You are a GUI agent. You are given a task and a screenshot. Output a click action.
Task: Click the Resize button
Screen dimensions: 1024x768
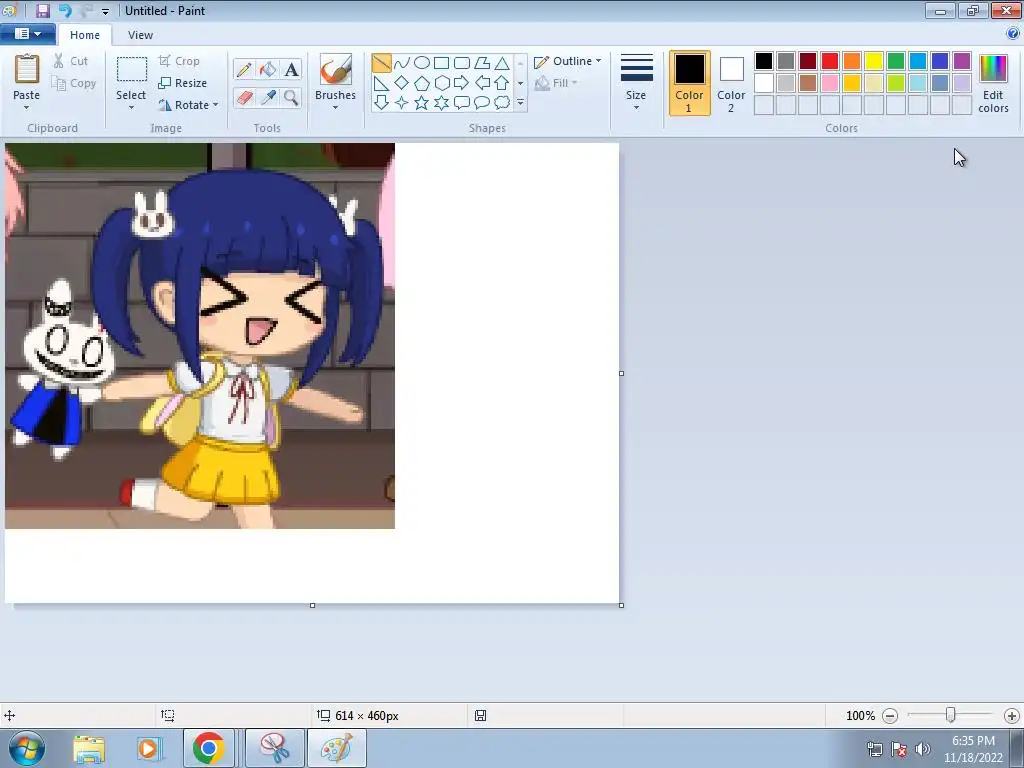click(x=183, y=83)
